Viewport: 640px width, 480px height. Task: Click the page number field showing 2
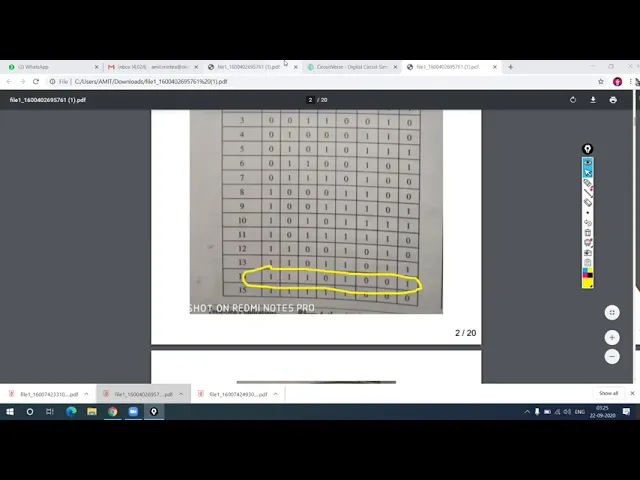310,100
